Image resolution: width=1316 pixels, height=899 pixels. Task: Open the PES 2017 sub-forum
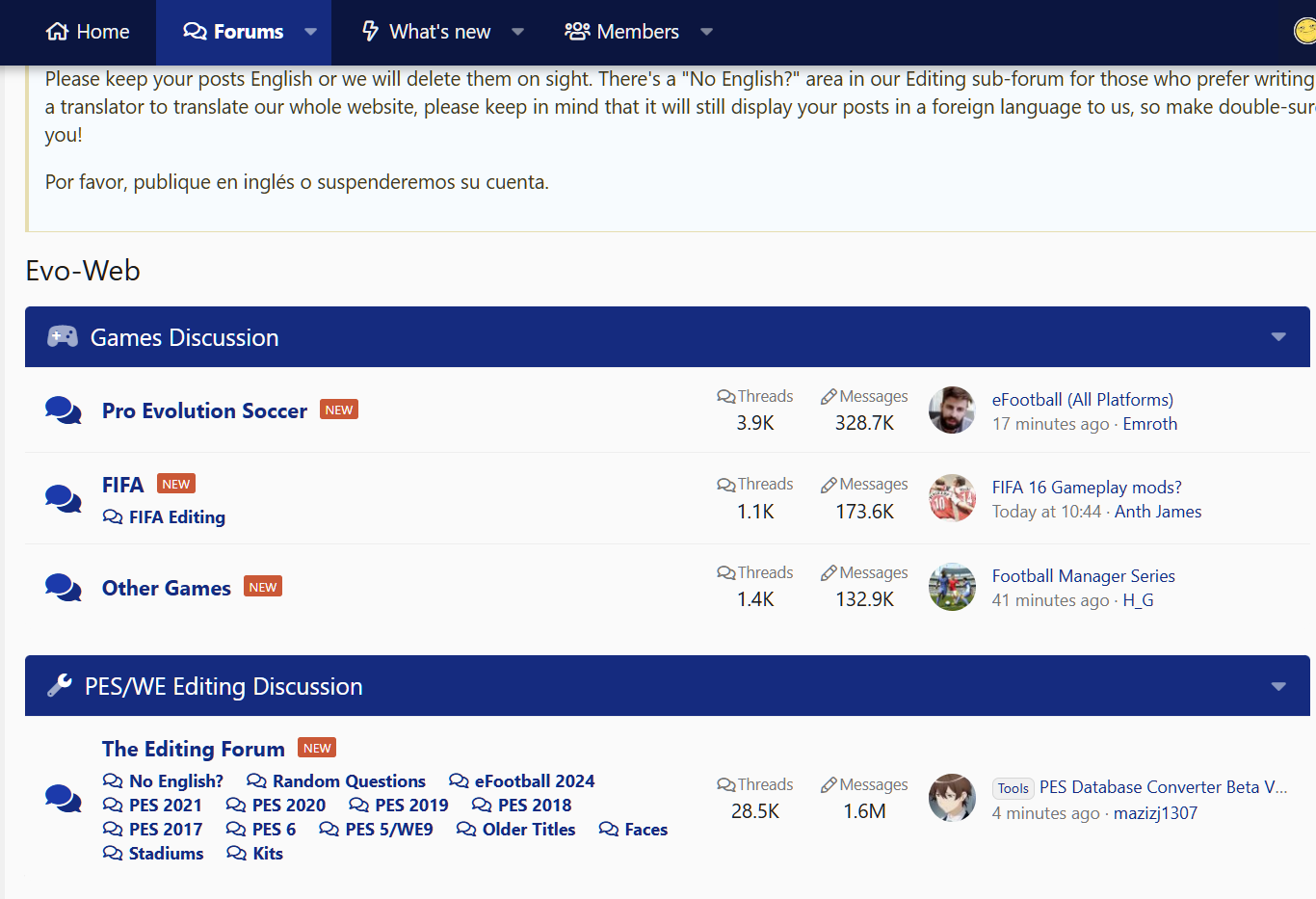(166, 830)
